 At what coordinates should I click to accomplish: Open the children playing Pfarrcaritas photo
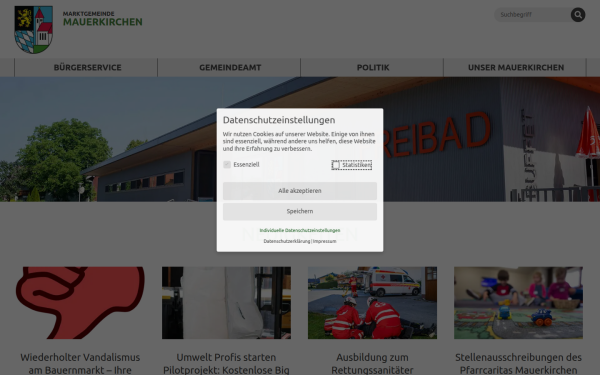click(x=518, y=303)
